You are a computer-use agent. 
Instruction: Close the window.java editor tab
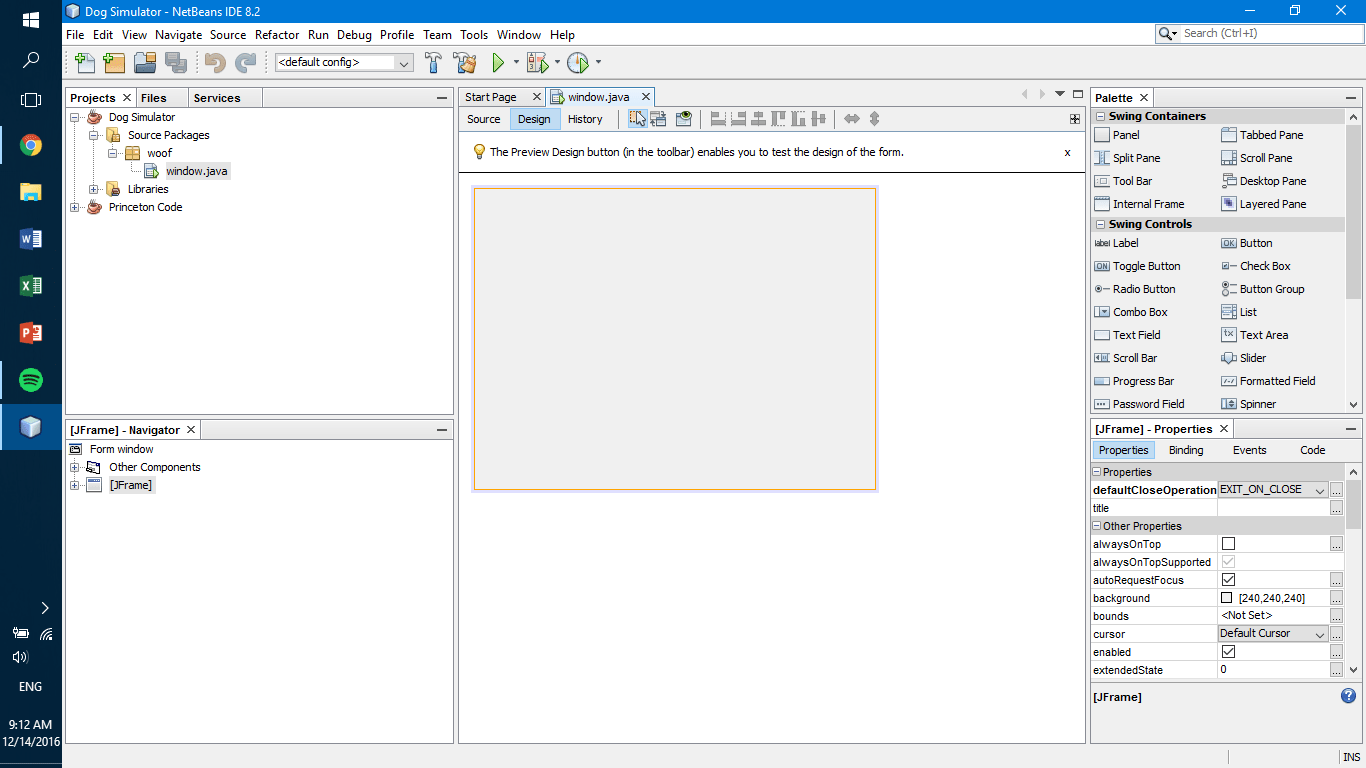(x=646, y=97)
